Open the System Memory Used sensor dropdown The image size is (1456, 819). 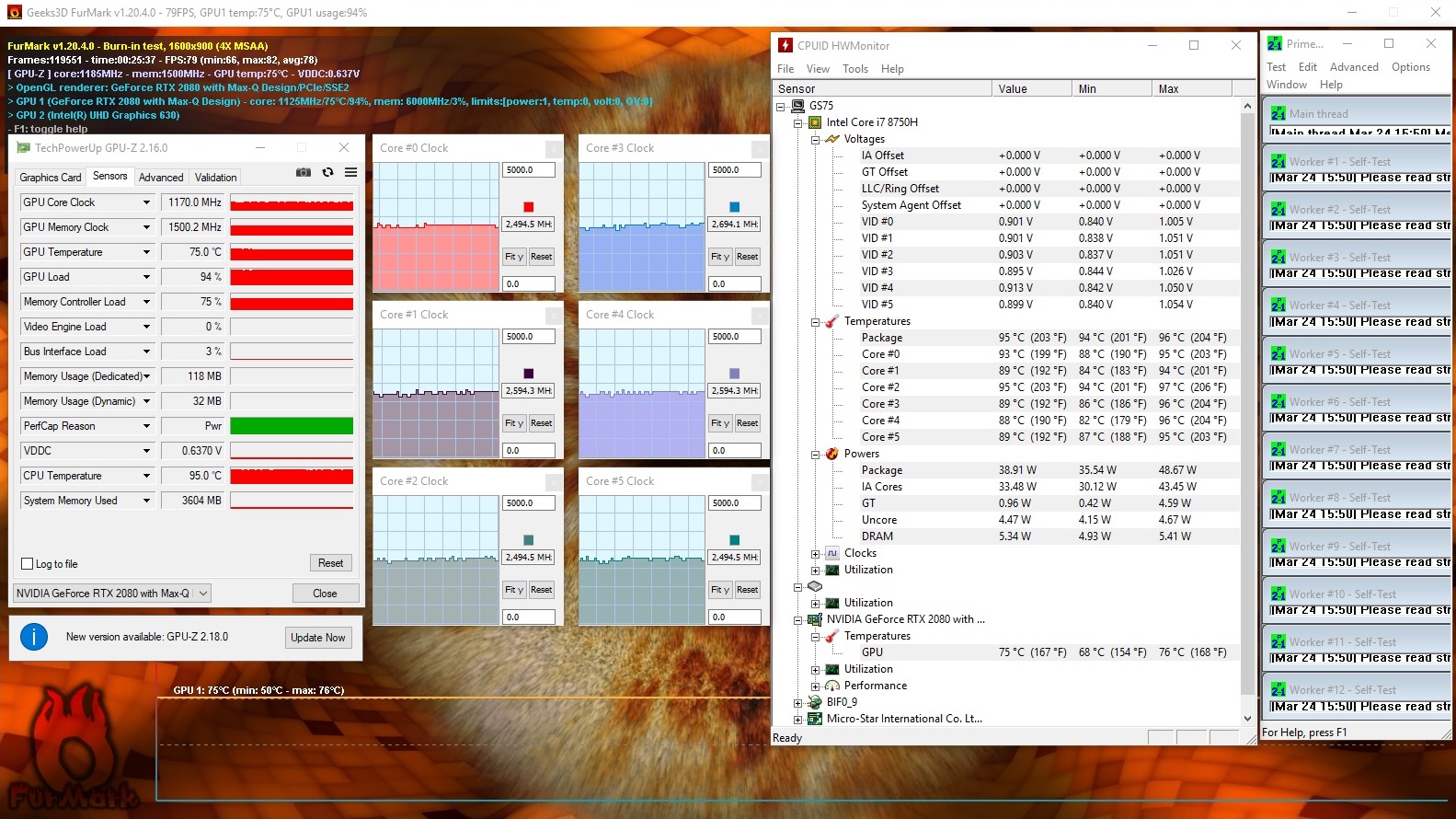point(146,501)
